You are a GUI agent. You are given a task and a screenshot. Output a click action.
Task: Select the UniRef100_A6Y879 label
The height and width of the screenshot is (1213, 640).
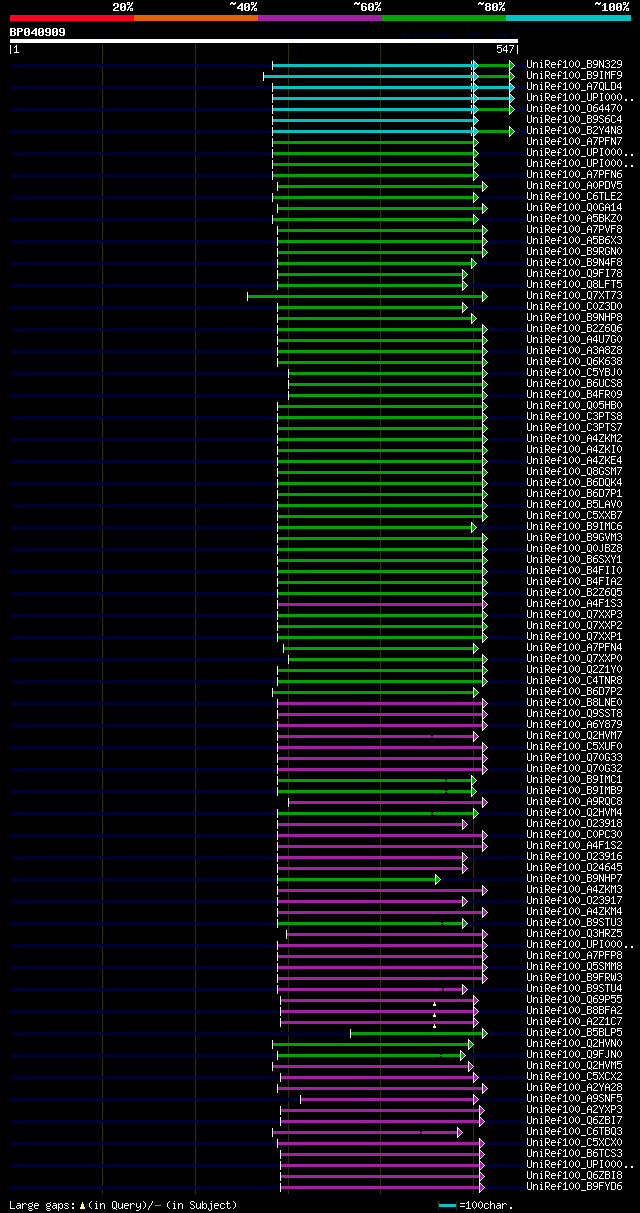574,725
